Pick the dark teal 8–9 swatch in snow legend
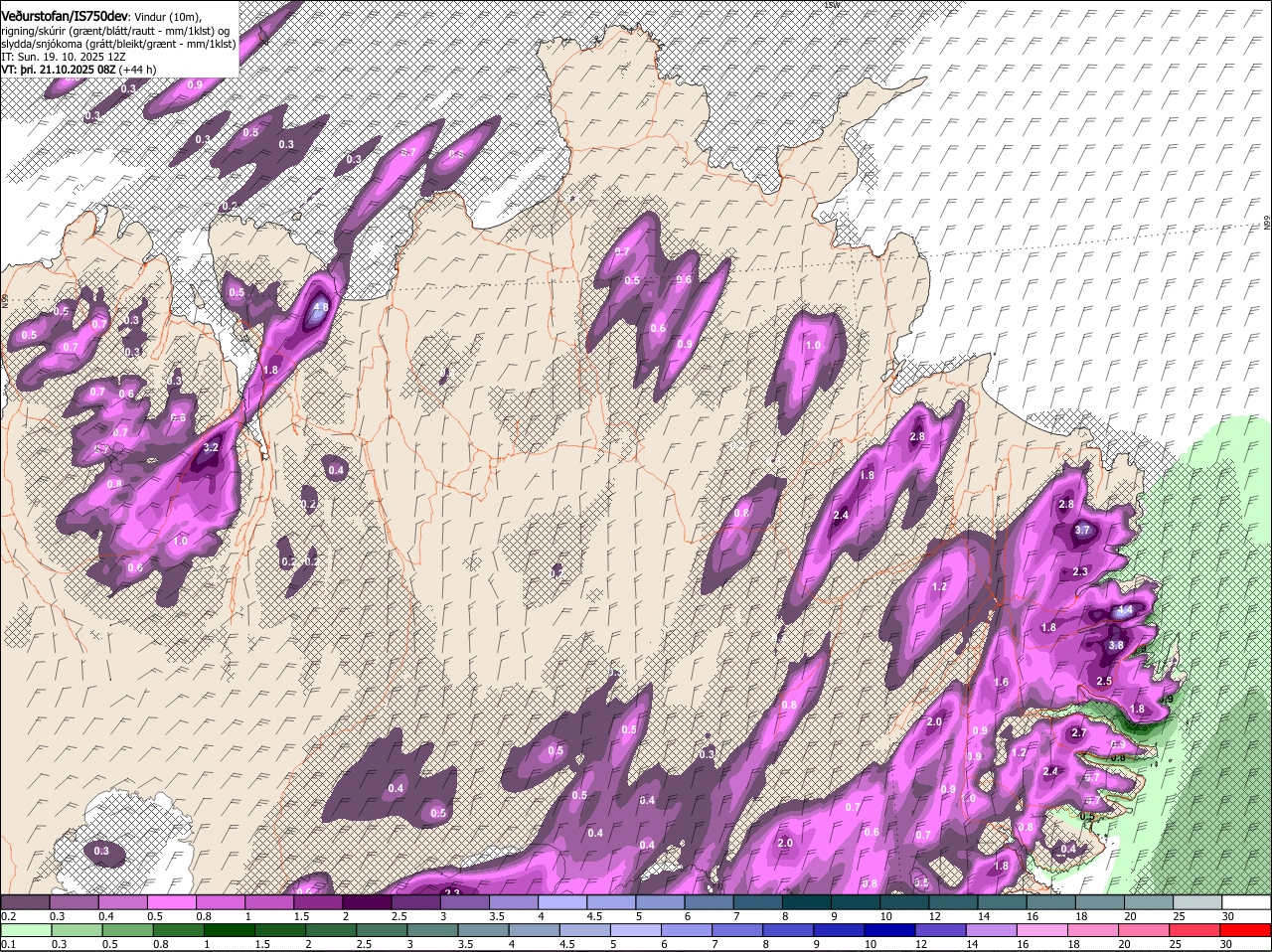 (807, 902)
